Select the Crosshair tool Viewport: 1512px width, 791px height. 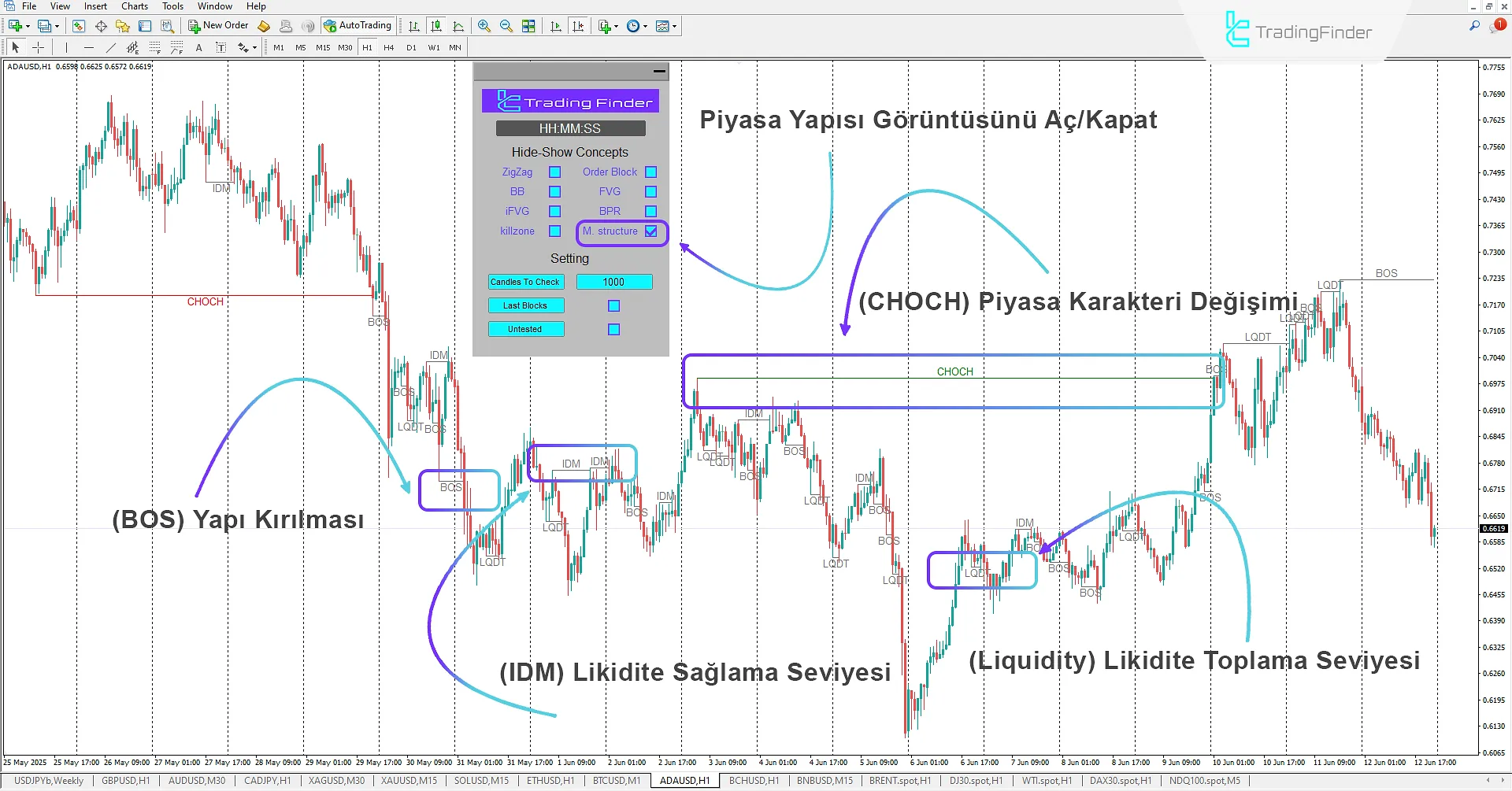click(x=39, y=47)
